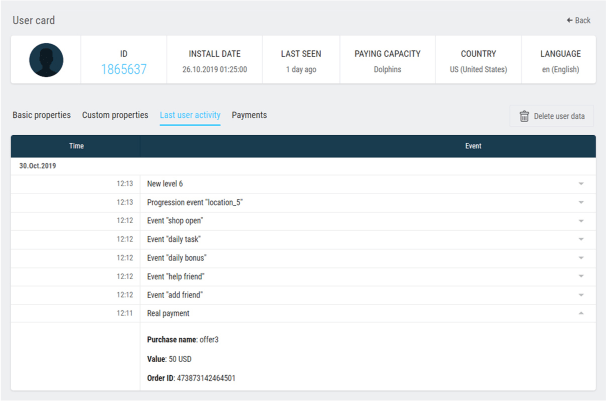Click the trash icon for Delete user data
This screenshot has height=401, width=606.
(523, 116)
